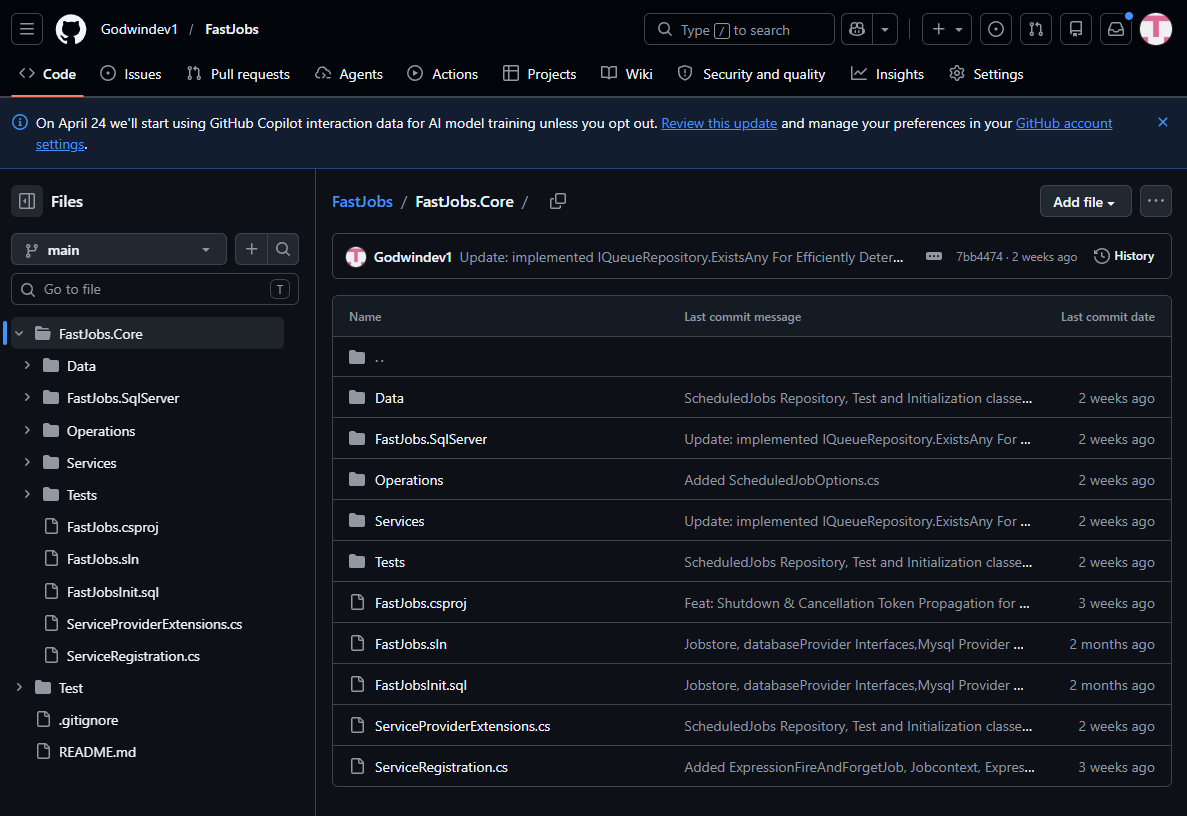Image resolution: width=1187 pixels, height=816 pixels.
Task: Open Review this update link
Action: tap(719, 123)
